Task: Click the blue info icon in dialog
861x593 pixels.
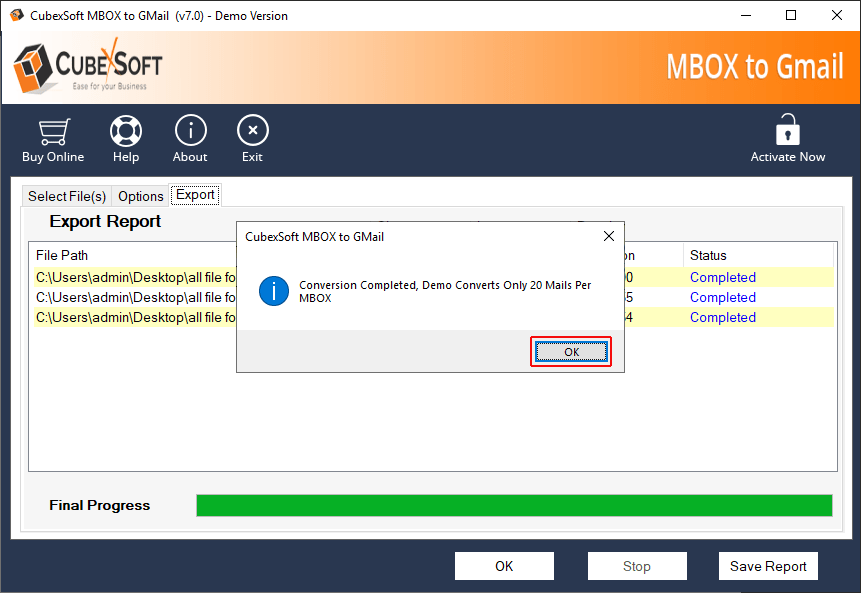Action: pyautogui.click(x=273, y=291)
